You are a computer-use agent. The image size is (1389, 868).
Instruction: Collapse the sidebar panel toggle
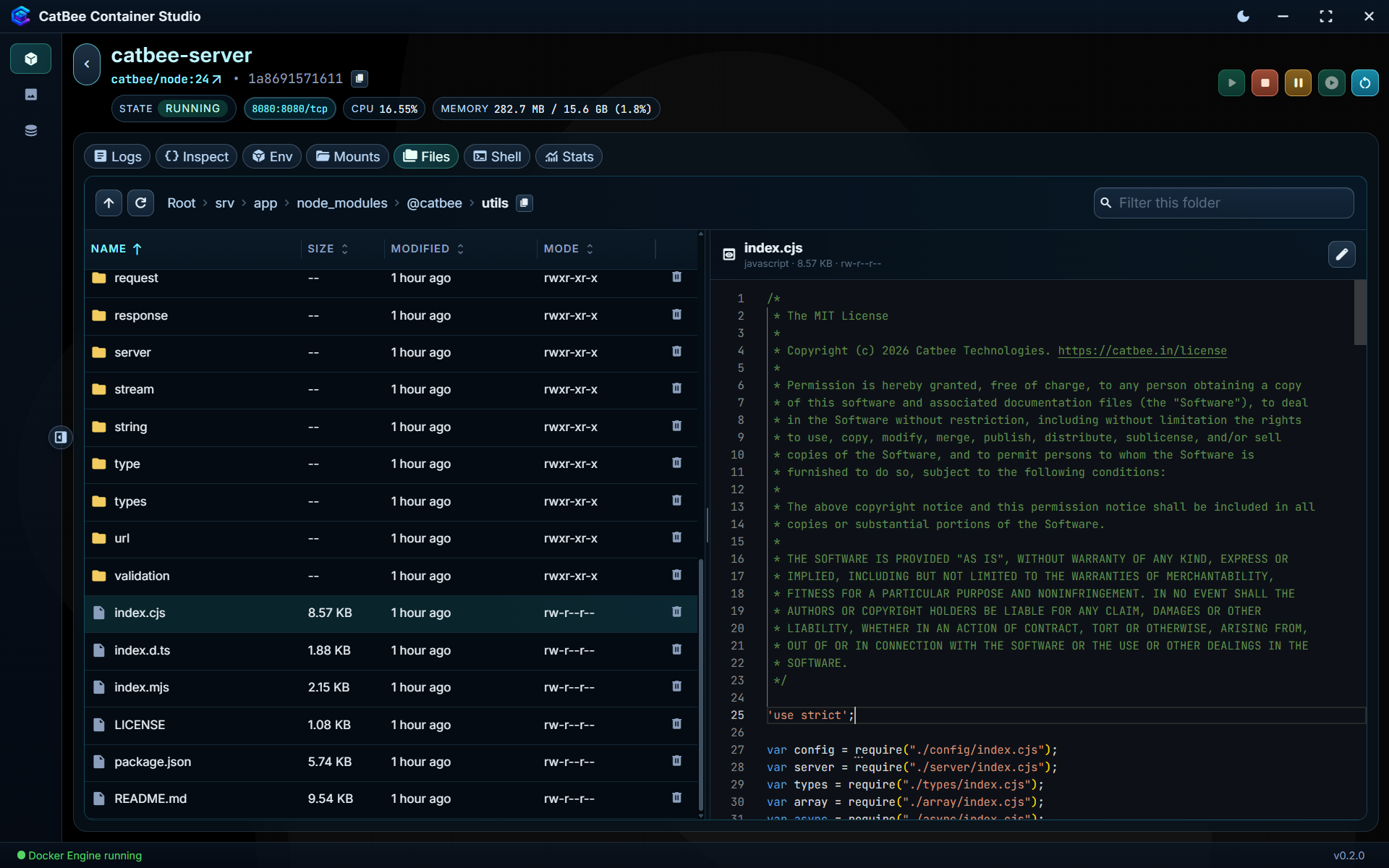point(61,437)
